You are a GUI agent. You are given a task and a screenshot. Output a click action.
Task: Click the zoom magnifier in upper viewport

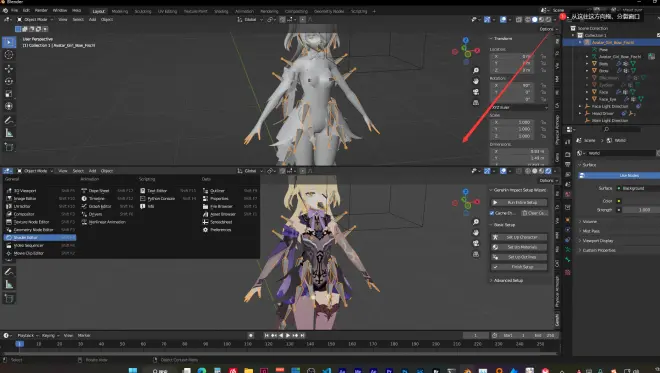(x=476, y=70)
